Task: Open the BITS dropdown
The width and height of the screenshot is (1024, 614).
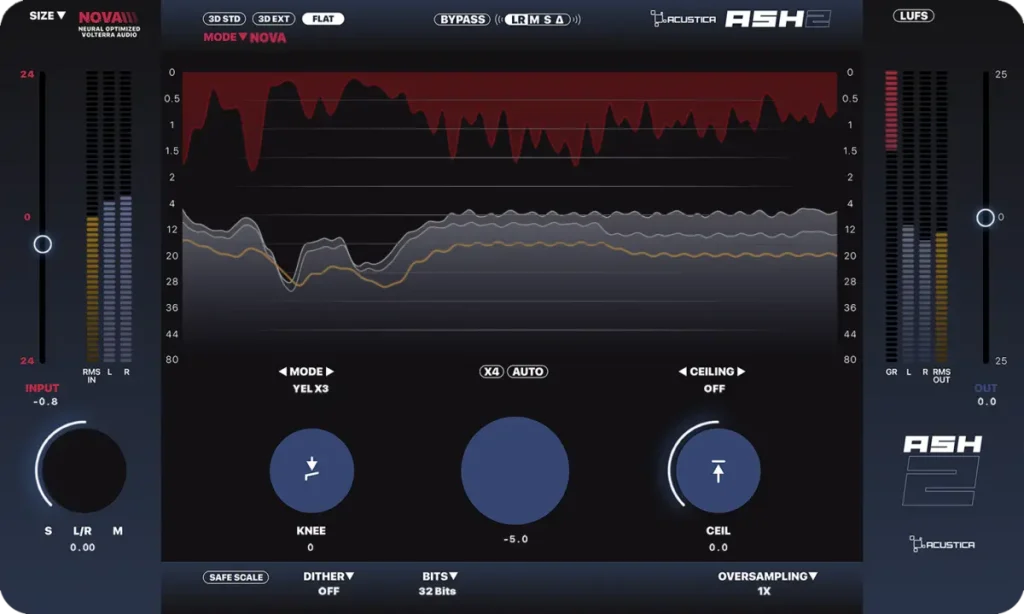Action: [x=440, y=576]
